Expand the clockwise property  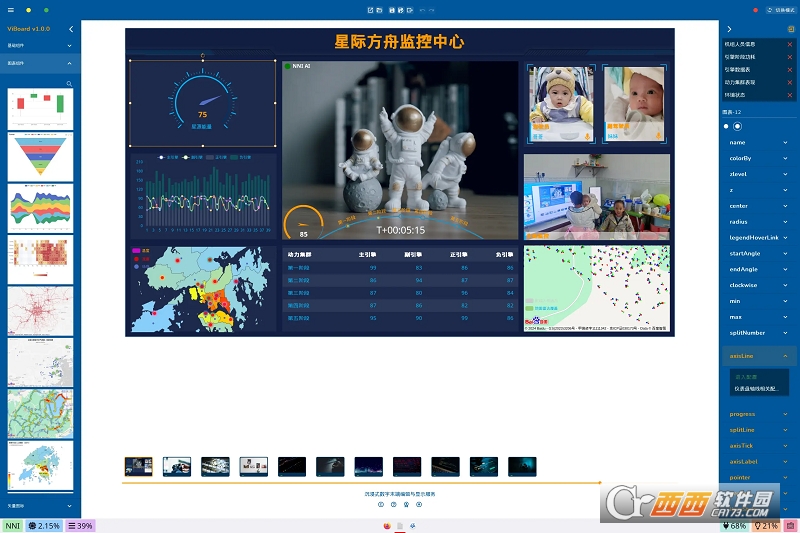(759, 285)
